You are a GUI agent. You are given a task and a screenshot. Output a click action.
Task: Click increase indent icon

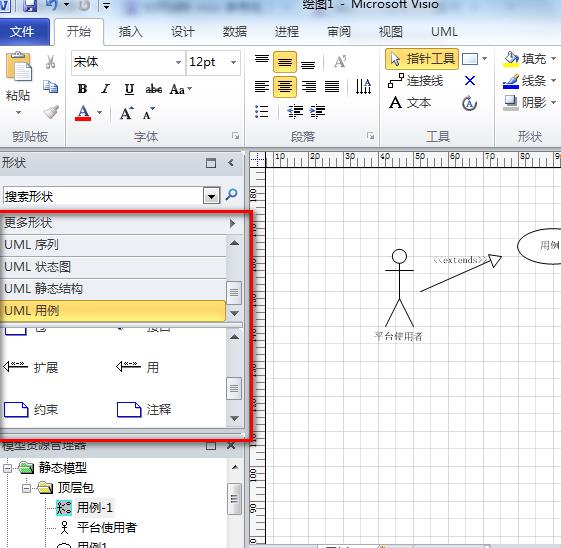point(317,111)
